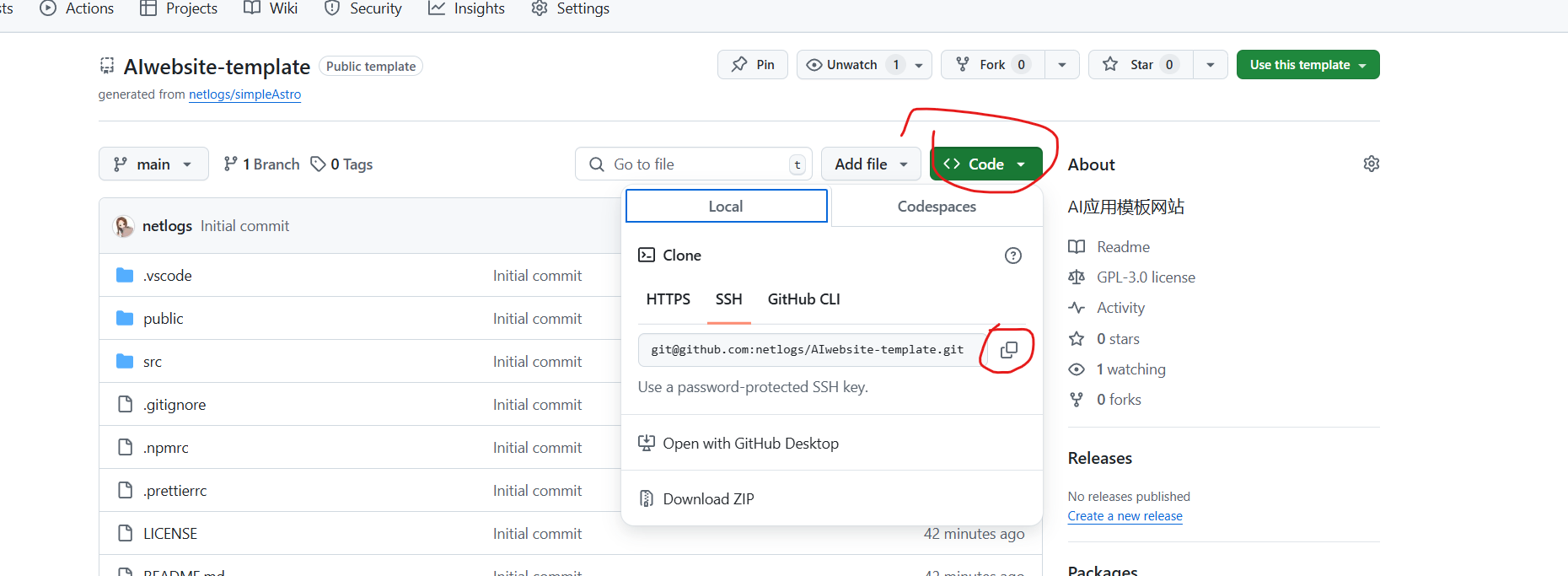Click the public folder icon

point(125,318)
